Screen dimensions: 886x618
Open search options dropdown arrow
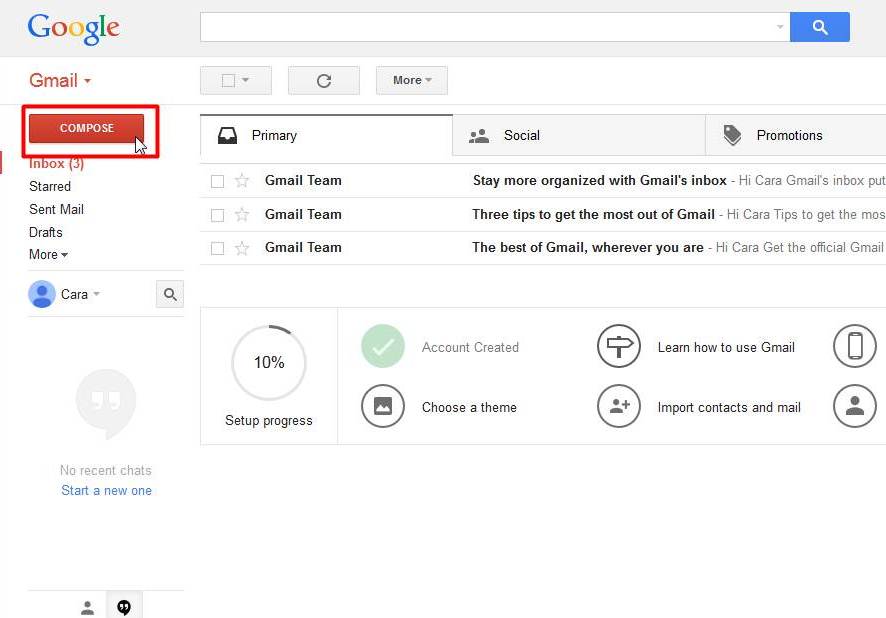[x=780, y=27]
